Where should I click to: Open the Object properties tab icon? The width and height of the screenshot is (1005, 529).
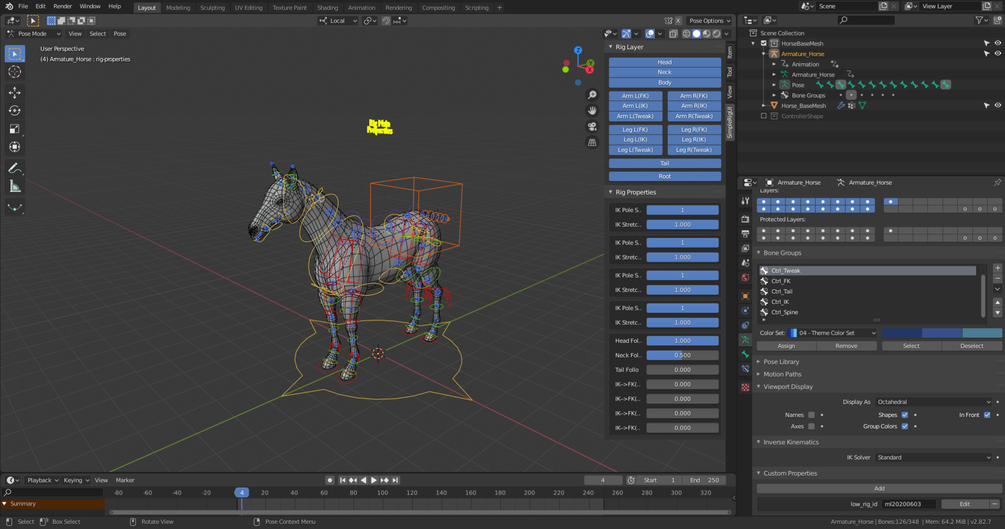click(745, 296)
